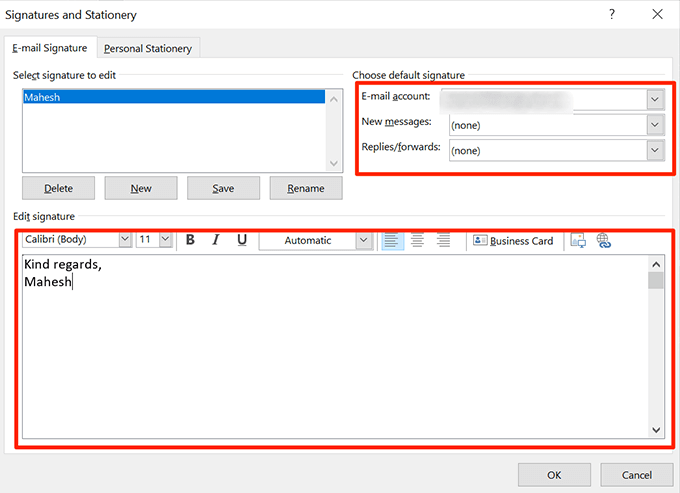
Task: Center align signature text
Action: coord(417,240)
